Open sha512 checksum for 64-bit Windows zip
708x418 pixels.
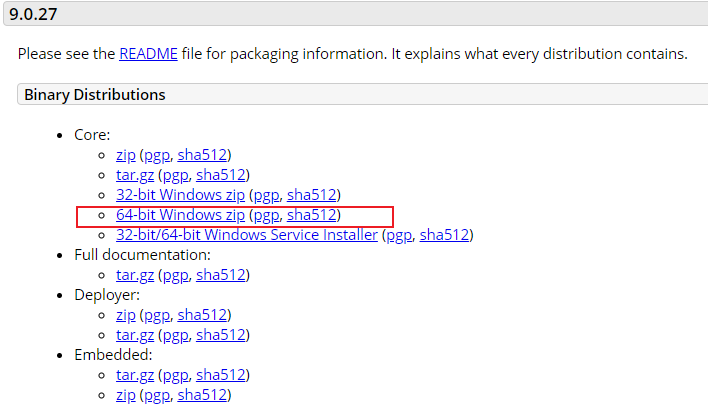tap(312, 215)
